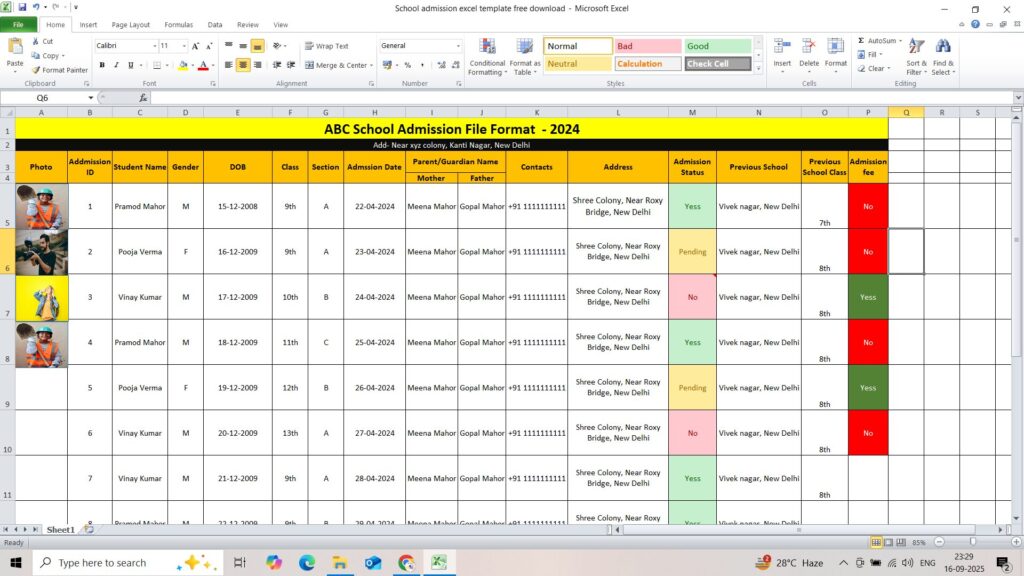Click the Format Painter icon

36,70
